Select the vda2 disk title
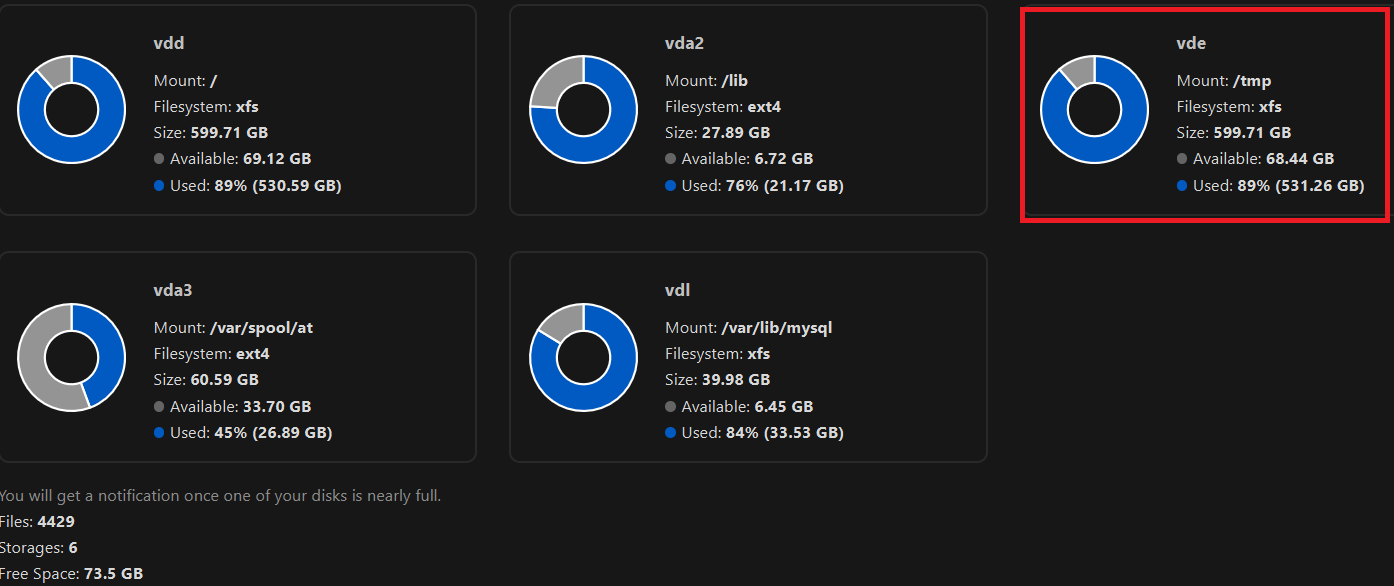 685,43
